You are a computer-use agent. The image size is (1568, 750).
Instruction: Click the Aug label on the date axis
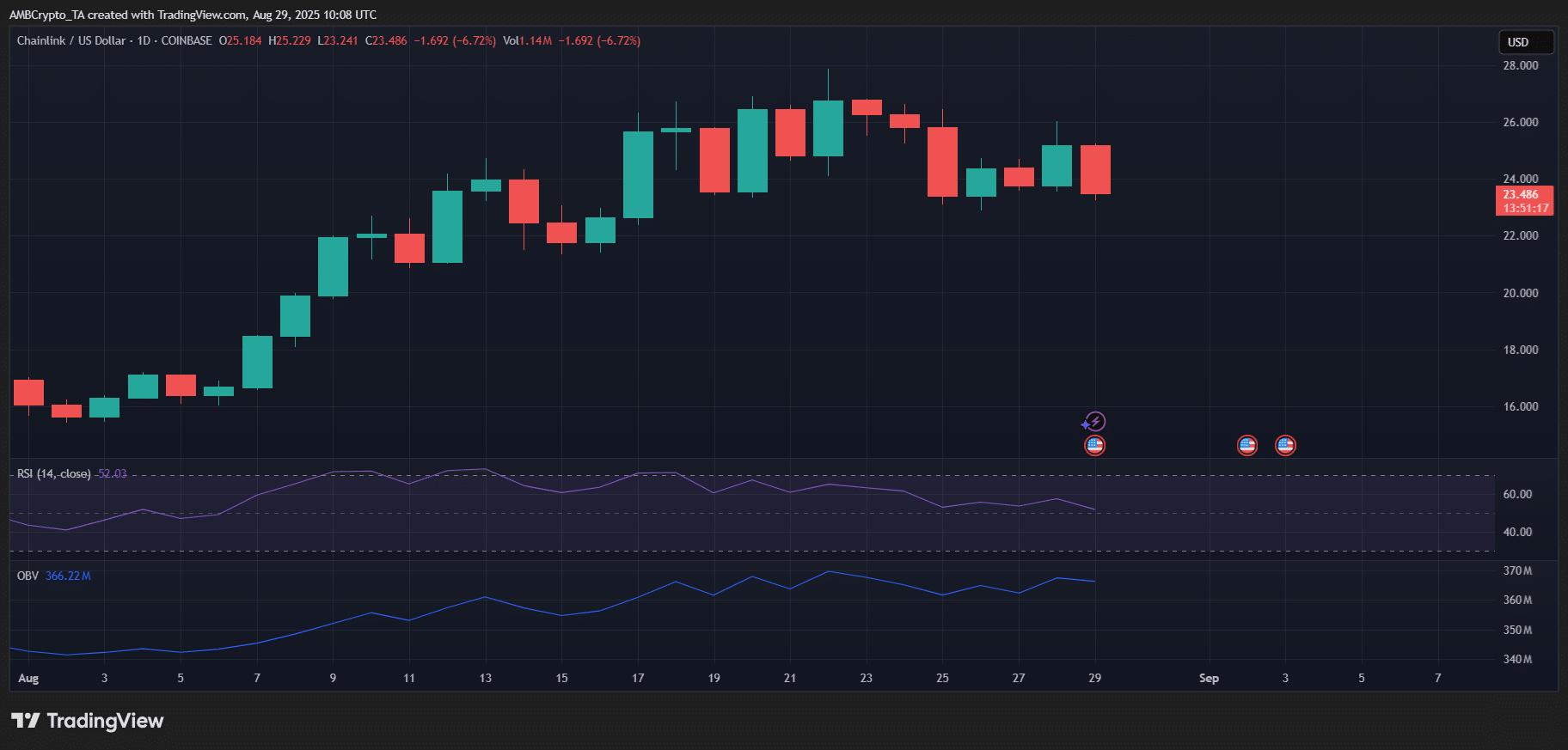click(x=28, y=678)
